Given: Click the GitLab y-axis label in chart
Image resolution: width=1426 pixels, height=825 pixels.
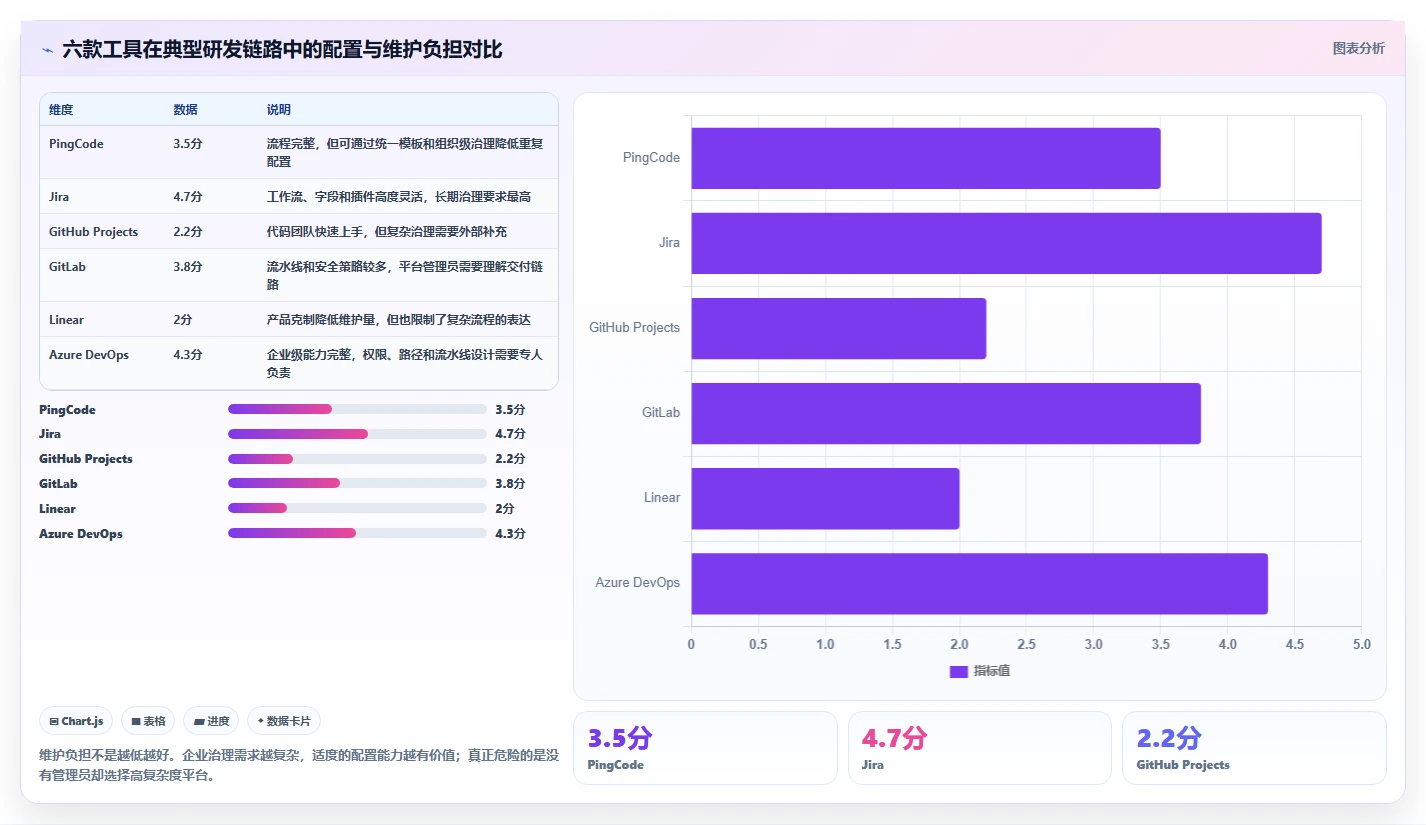Looking at the screenshot, I should pos(661,413).
